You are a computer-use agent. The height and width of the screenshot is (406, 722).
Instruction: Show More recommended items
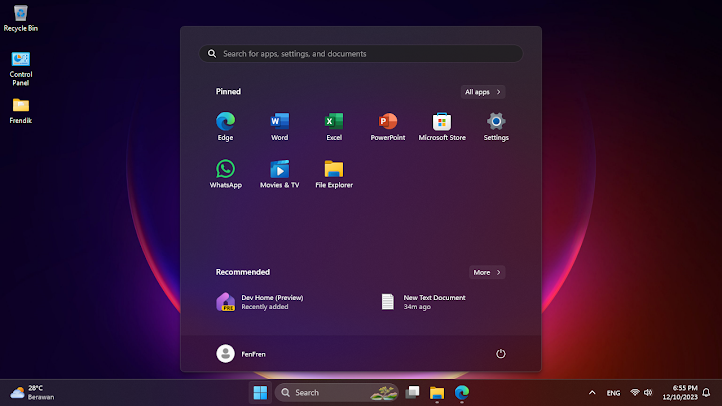click(x=487, y=273)
